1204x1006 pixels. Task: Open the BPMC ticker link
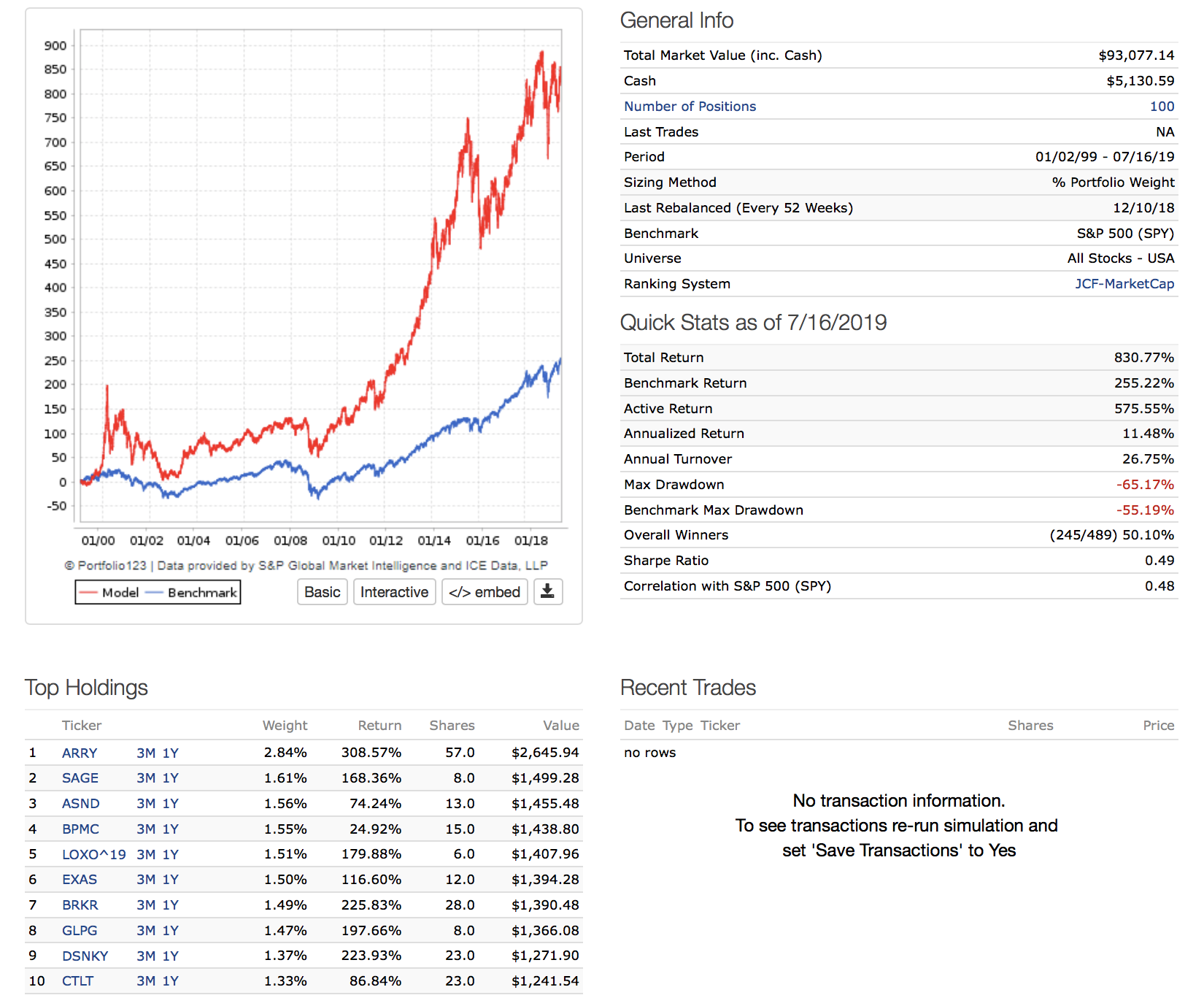(80, 829)
